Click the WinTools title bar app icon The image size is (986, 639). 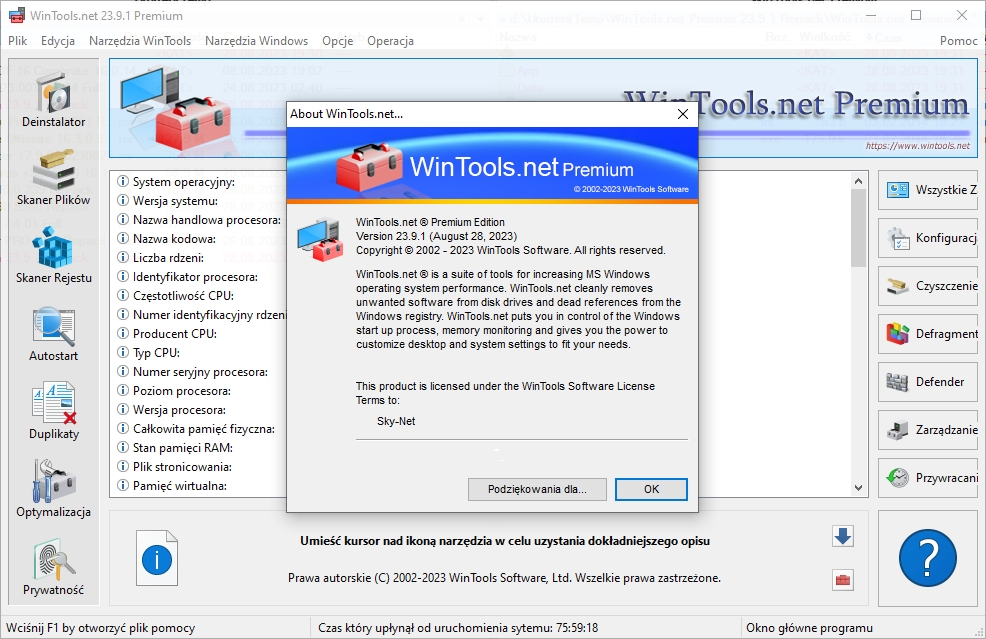(x=17, y=15)
